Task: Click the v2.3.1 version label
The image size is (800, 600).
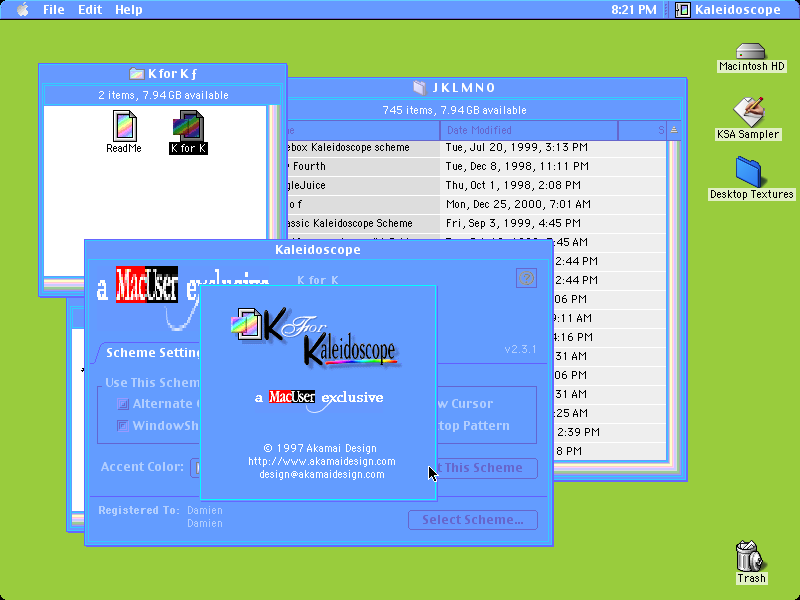Action: coord(520,349)
